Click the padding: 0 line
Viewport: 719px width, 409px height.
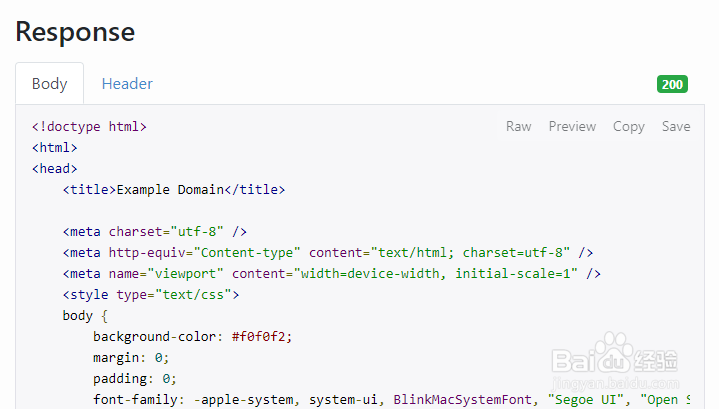[x=135, y=378]
